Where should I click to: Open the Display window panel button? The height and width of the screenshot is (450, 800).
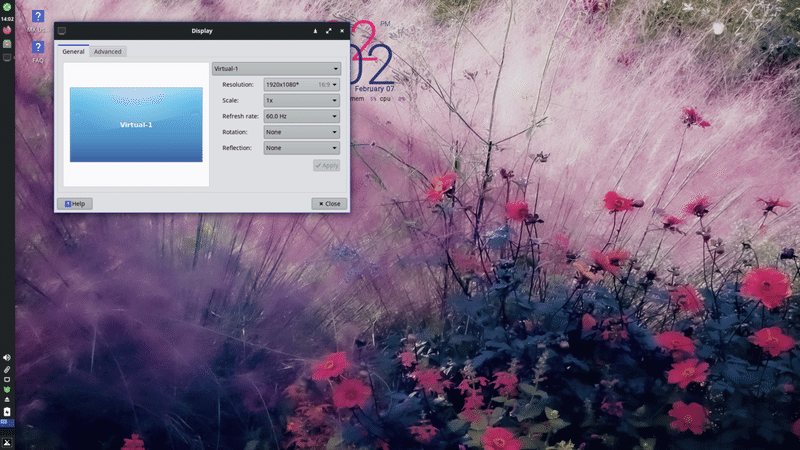(x=7, y=58)
